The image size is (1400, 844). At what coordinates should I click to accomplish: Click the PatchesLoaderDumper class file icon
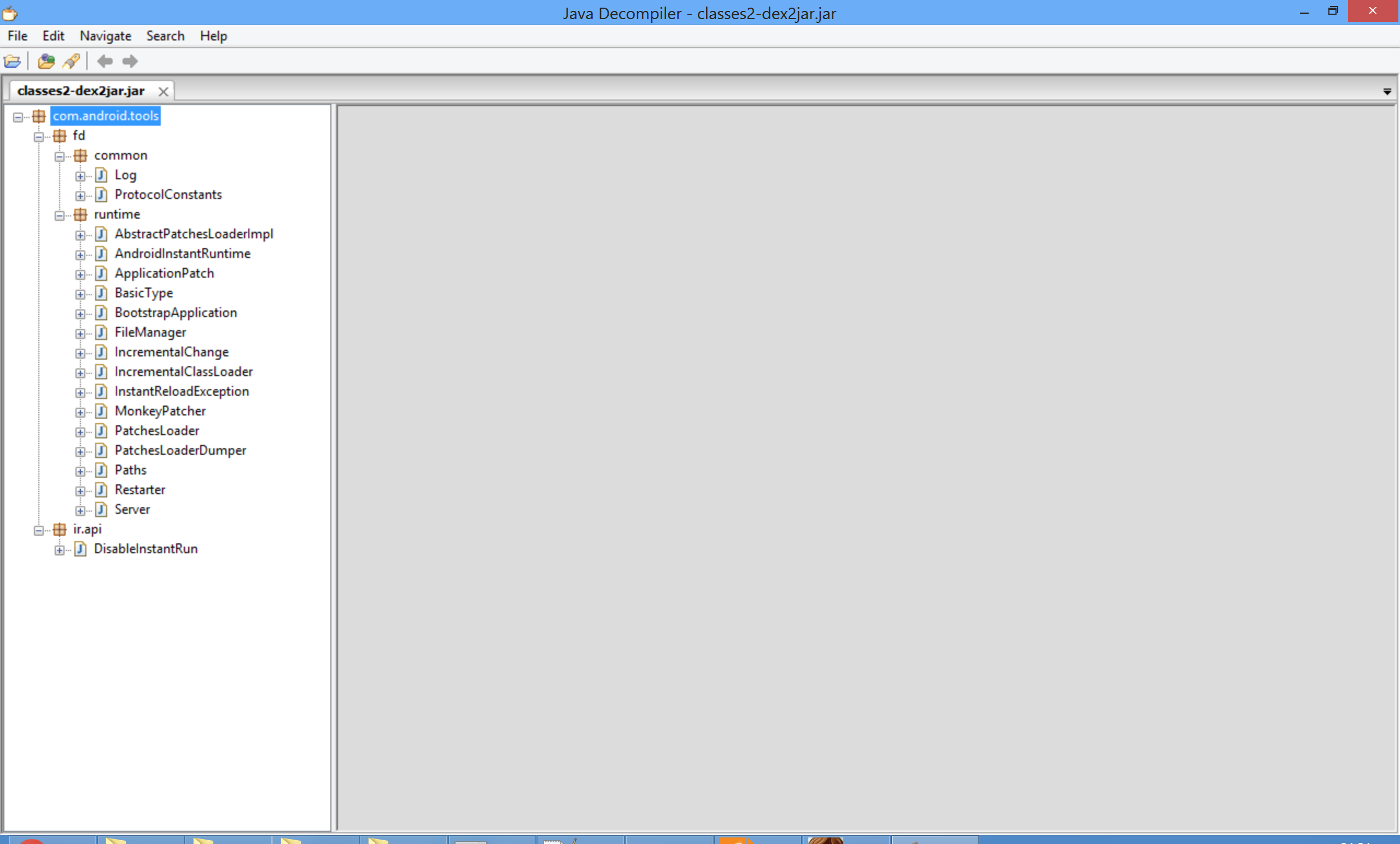(x=101, y=451)
